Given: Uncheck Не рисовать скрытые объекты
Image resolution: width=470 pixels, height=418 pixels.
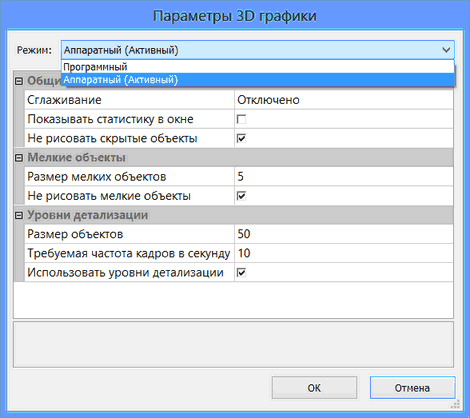Looking at the screenshot, I should pyautogui.click(x=241, y=138).
